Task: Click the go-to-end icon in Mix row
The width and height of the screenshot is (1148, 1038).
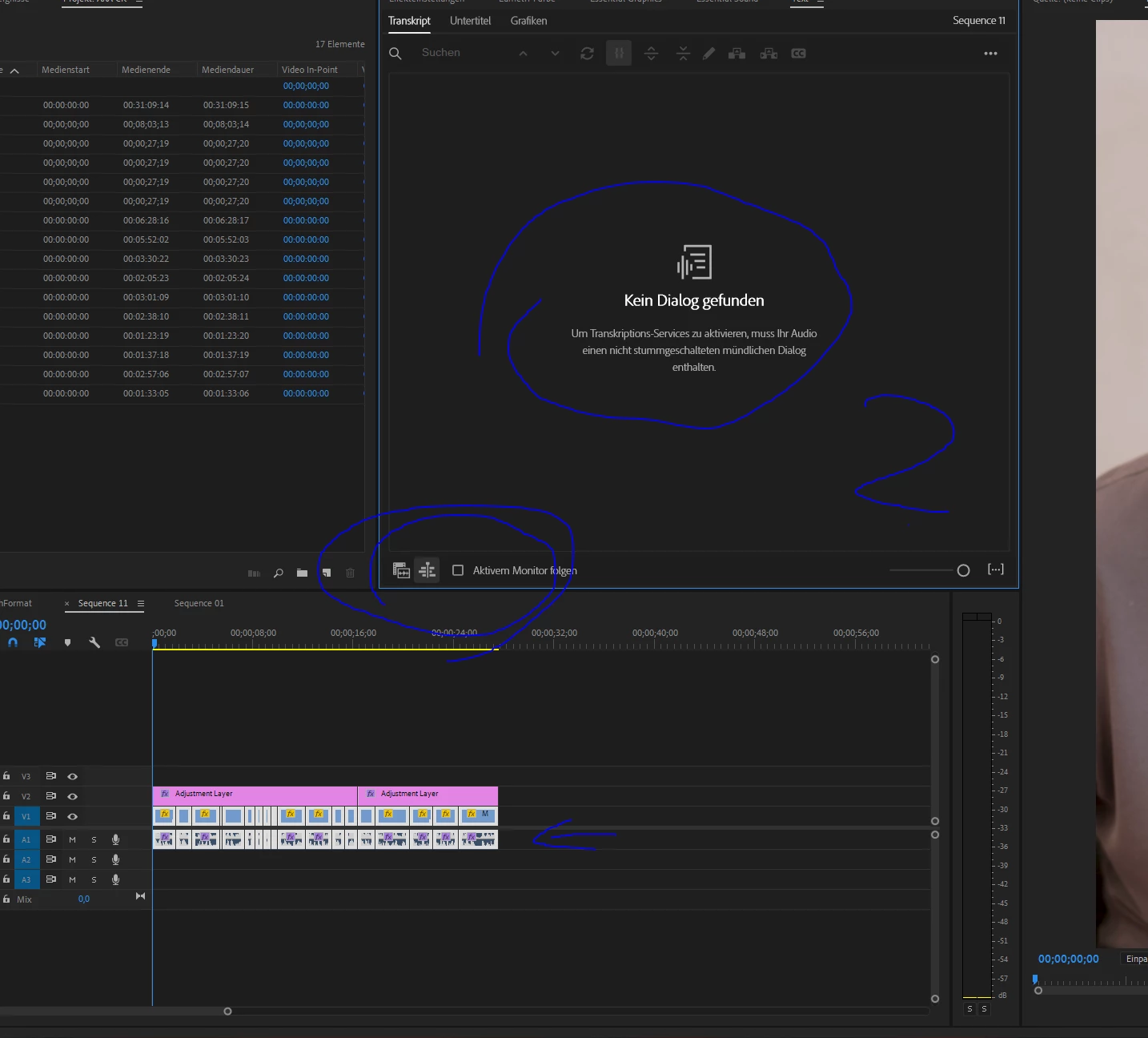Action: [x=140, y=896]
